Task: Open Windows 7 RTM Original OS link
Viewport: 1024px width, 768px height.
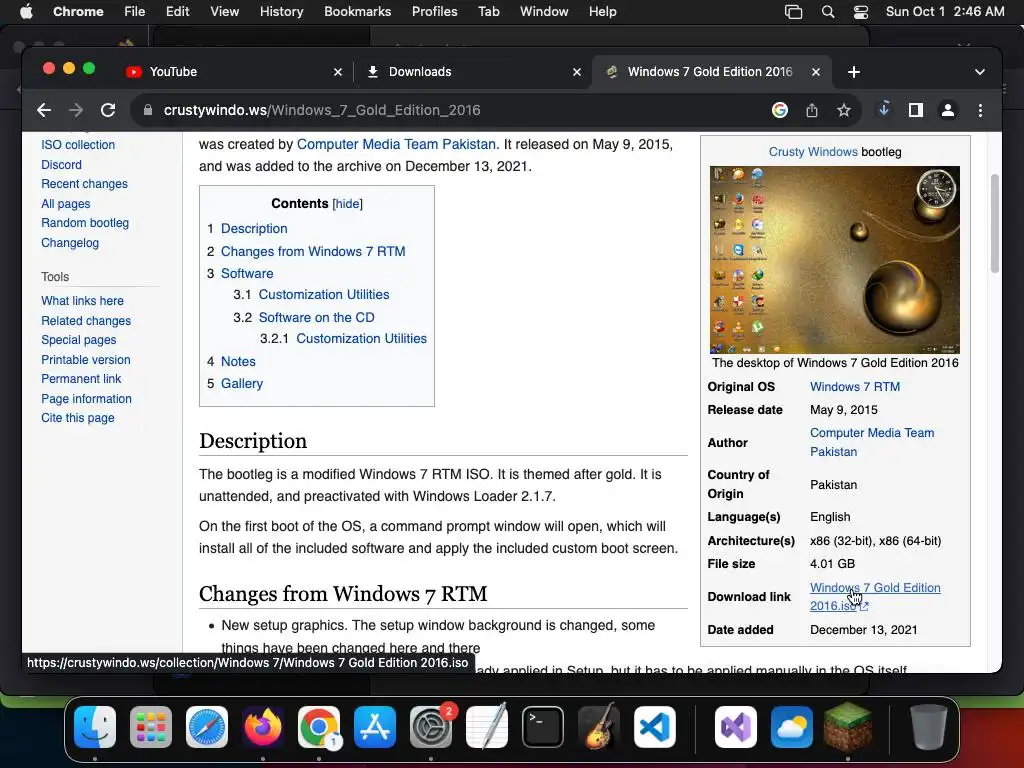Action: pos(855,387)
